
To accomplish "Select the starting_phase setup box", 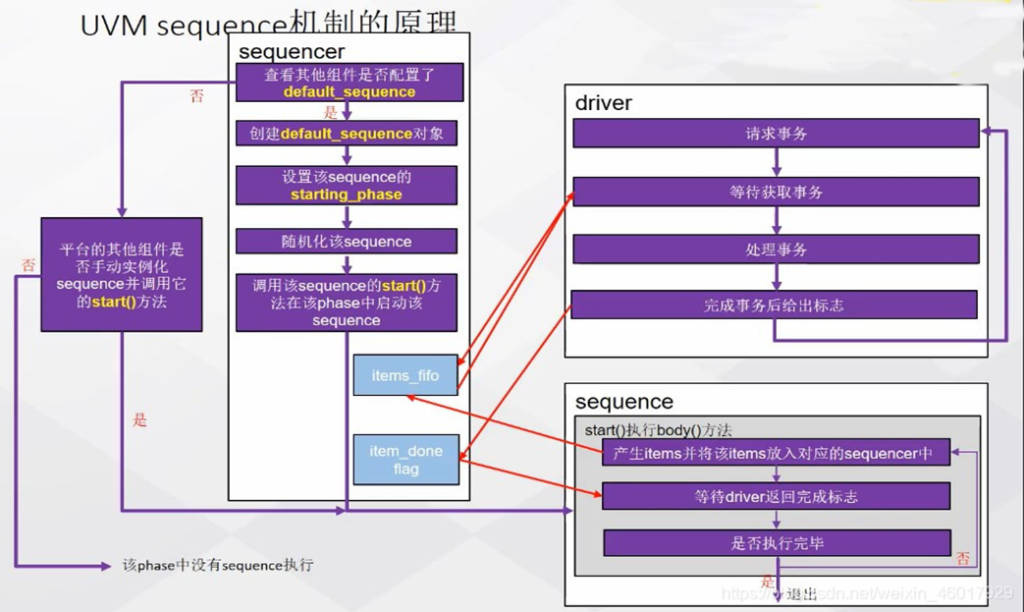I will (346, 185).
